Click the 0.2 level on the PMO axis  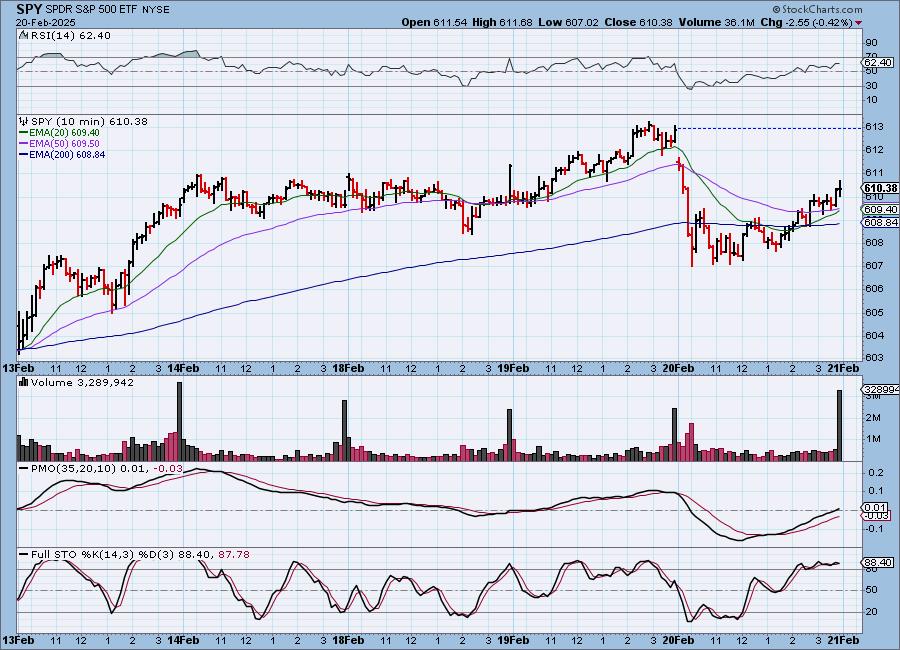point(875,472)
